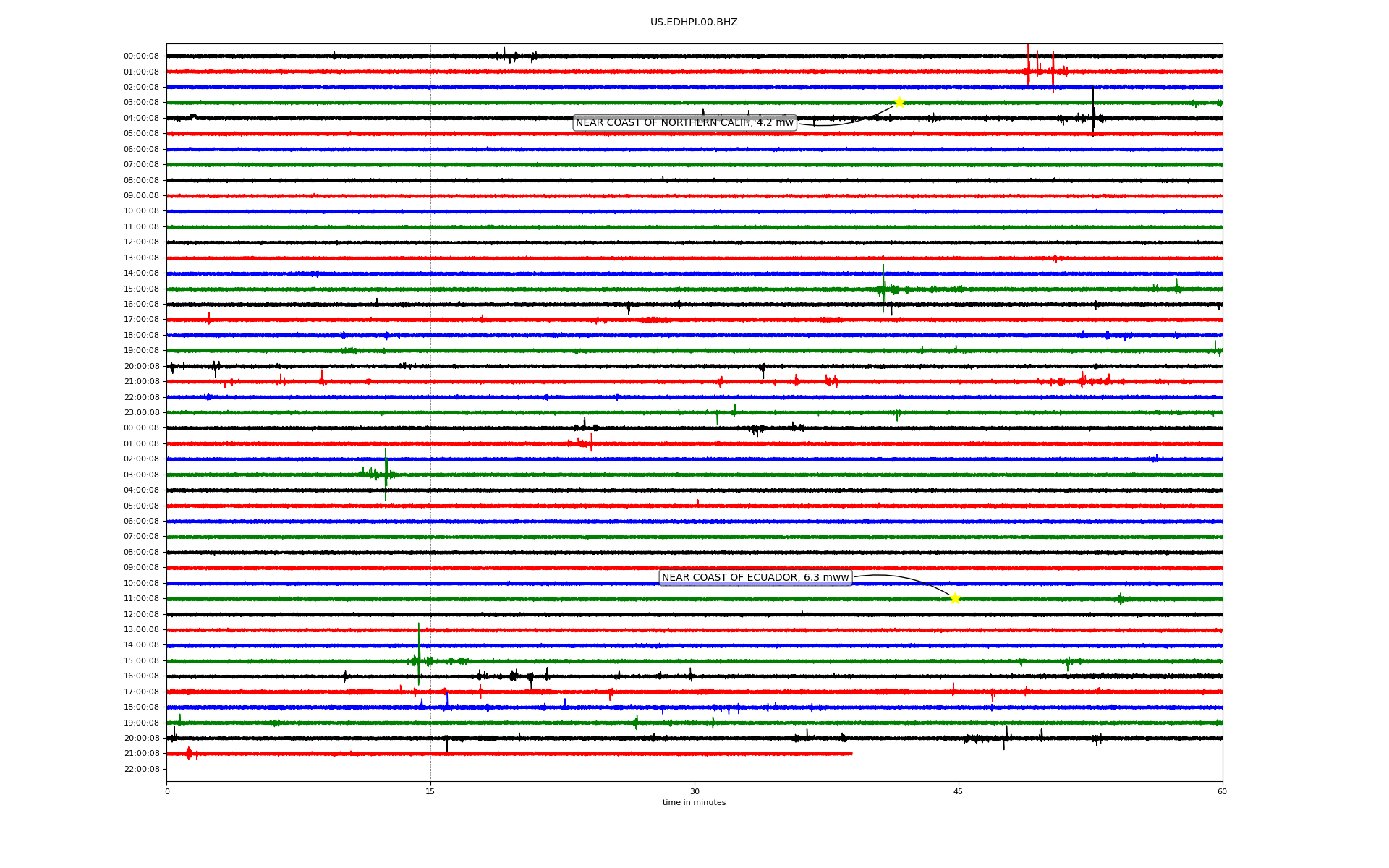Select the Near Coast of Ecuador 6.3 mww label
Image resolution: width=1389 pixels, height=868 pixels.
tap(755, 577)
